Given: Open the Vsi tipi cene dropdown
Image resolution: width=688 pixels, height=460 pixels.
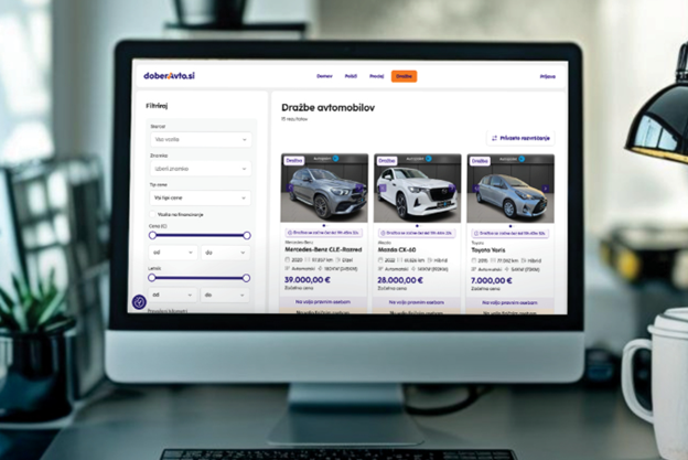Looking at the screenshot, I should [x=200, y=198].
